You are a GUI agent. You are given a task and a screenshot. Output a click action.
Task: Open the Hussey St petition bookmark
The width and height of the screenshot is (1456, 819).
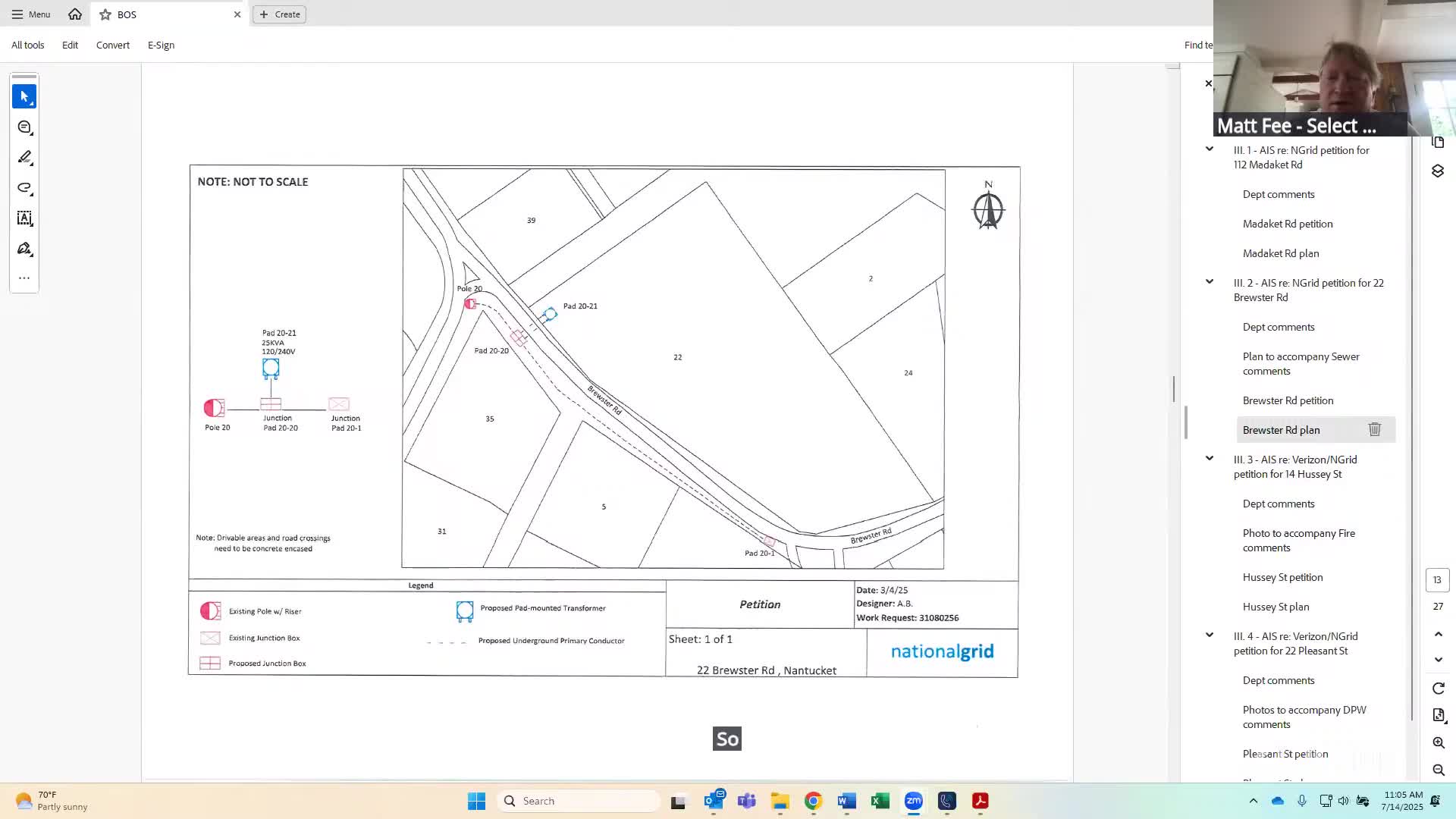pos(1282,577)
